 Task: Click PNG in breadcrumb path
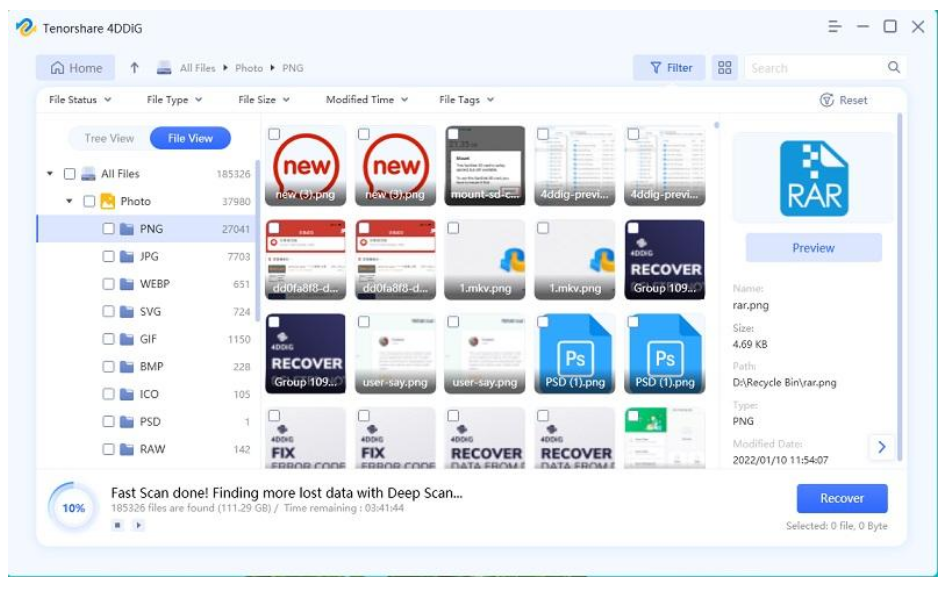point(293,68)
